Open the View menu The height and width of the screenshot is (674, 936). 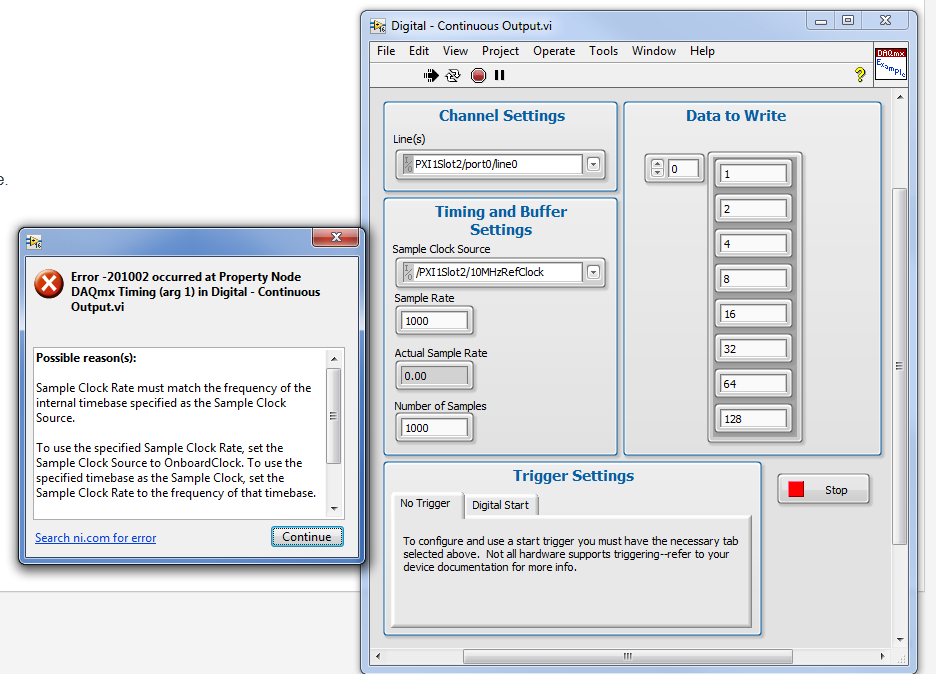(x=455, y=51)
